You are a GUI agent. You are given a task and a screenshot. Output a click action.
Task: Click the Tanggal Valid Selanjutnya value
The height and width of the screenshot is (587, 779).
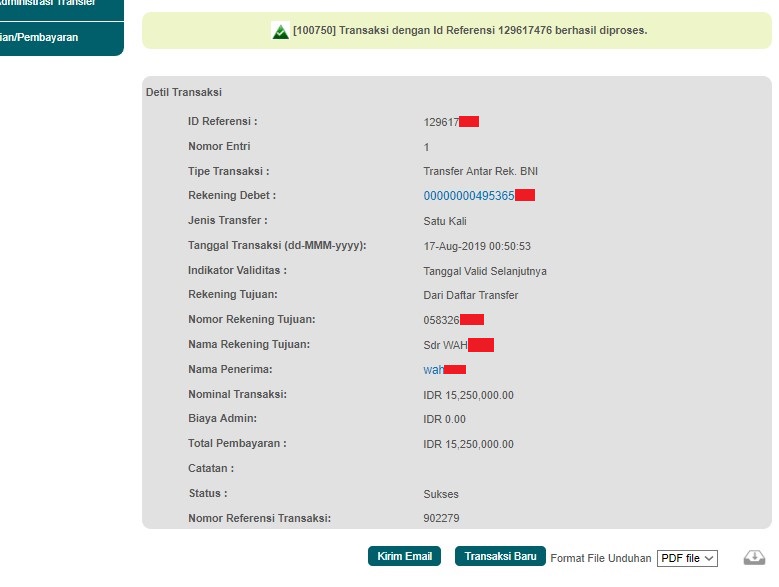click(x=485, y=271)
